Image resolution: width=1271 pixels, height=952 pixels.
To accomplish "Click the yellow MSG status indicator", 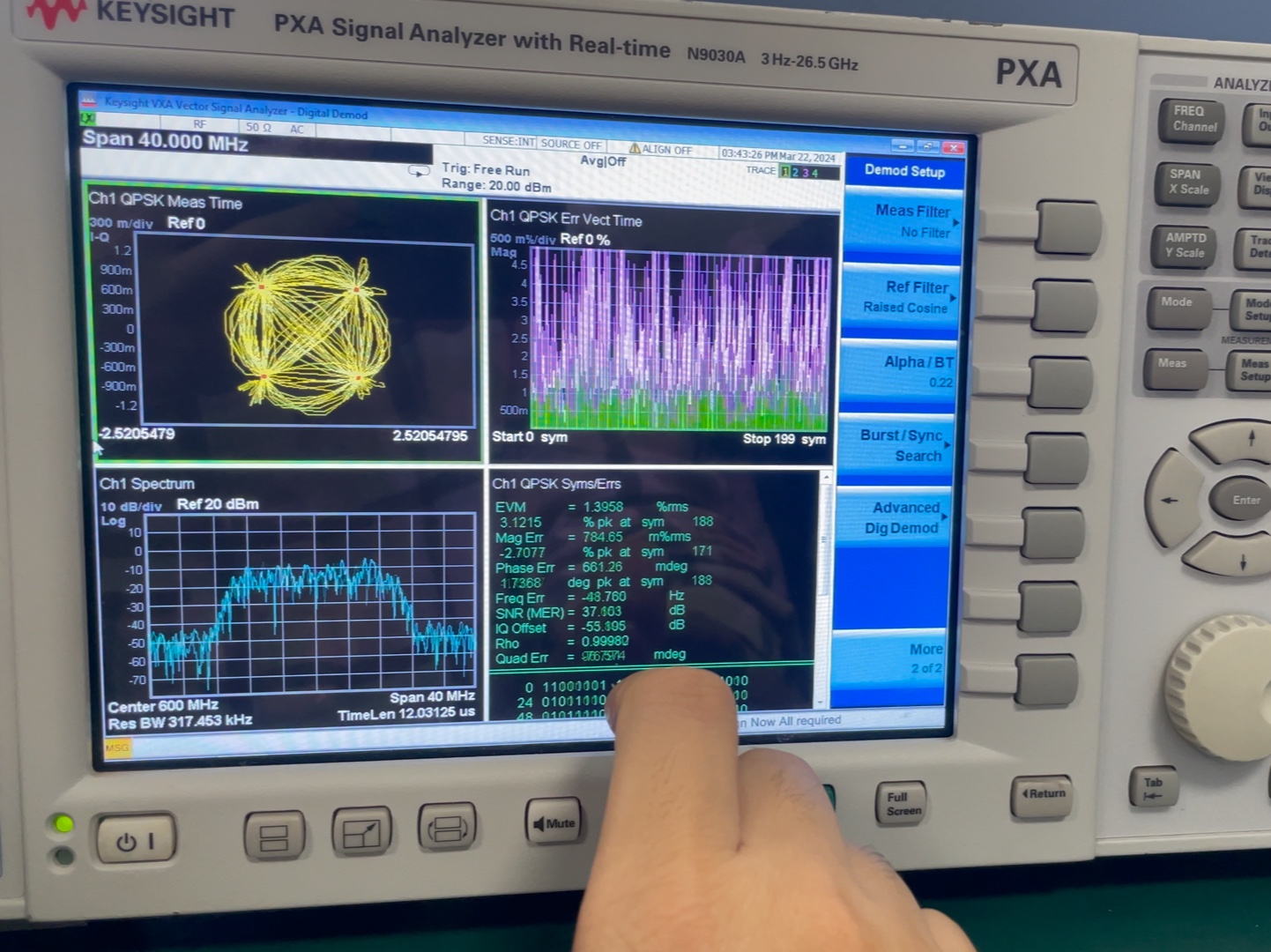I will point(116,747).
